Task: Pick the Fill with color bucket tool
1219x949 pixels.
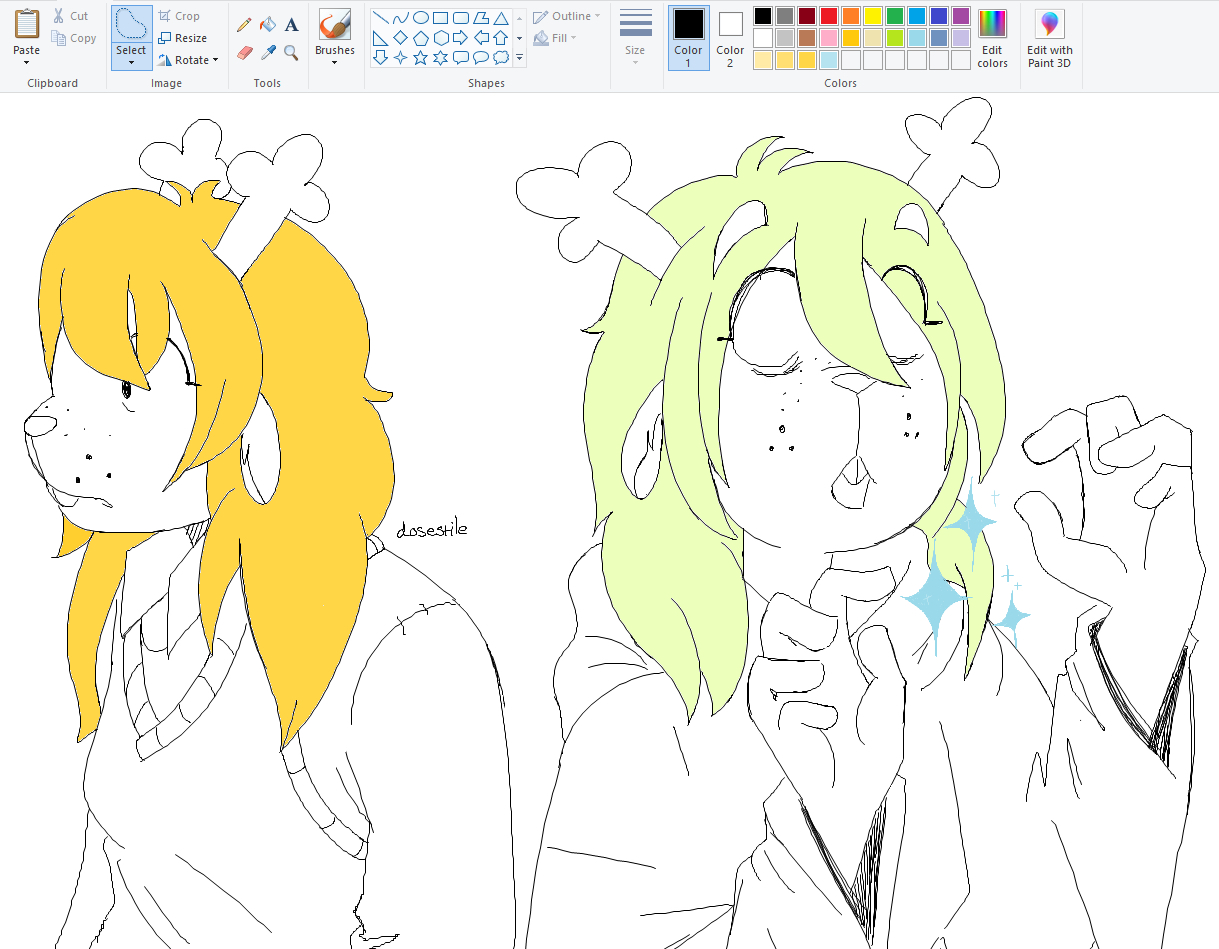Action: [267, 24]
